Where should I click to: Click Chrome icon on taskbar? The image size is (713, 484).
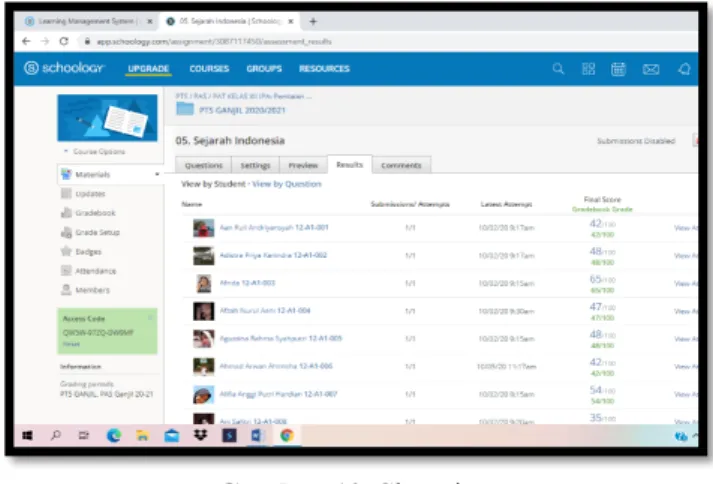click(286, 436)
